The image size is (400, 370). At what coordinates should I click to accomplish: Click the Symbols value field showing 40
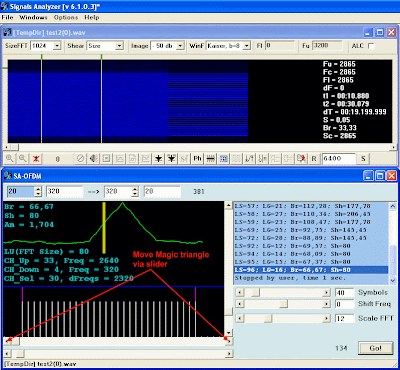click(x=345, y=293)
